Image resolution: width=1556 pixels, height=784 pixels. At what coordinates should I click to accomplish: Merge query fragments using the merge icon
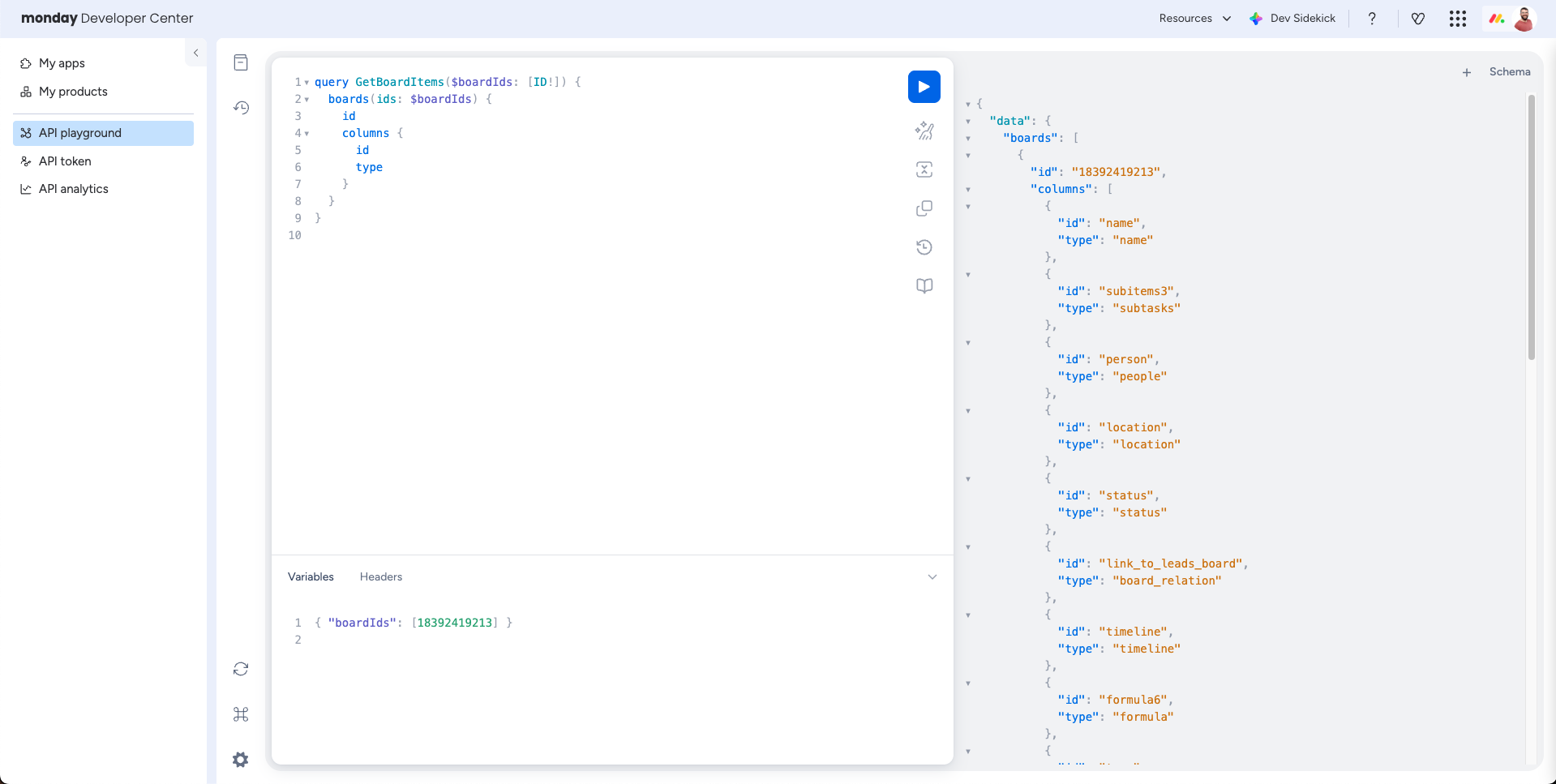(x=924, y=169)
